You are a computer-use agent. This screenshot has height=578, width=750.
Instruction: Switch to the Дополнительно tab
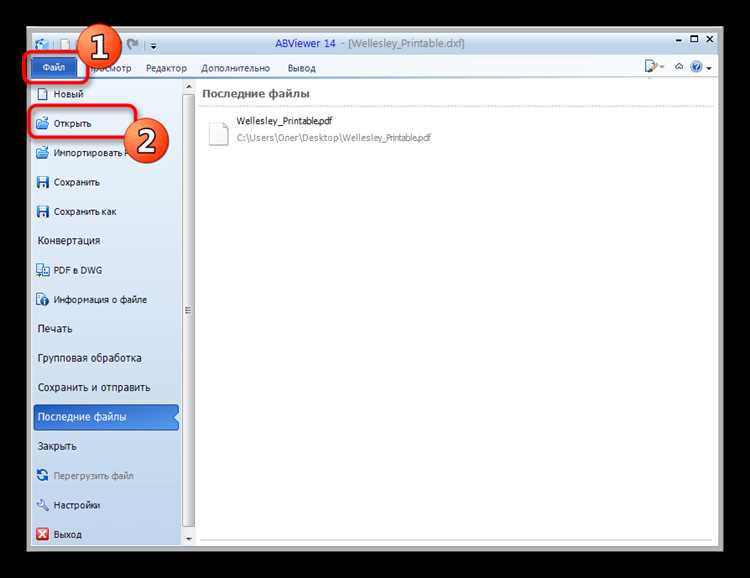[235, 68]
